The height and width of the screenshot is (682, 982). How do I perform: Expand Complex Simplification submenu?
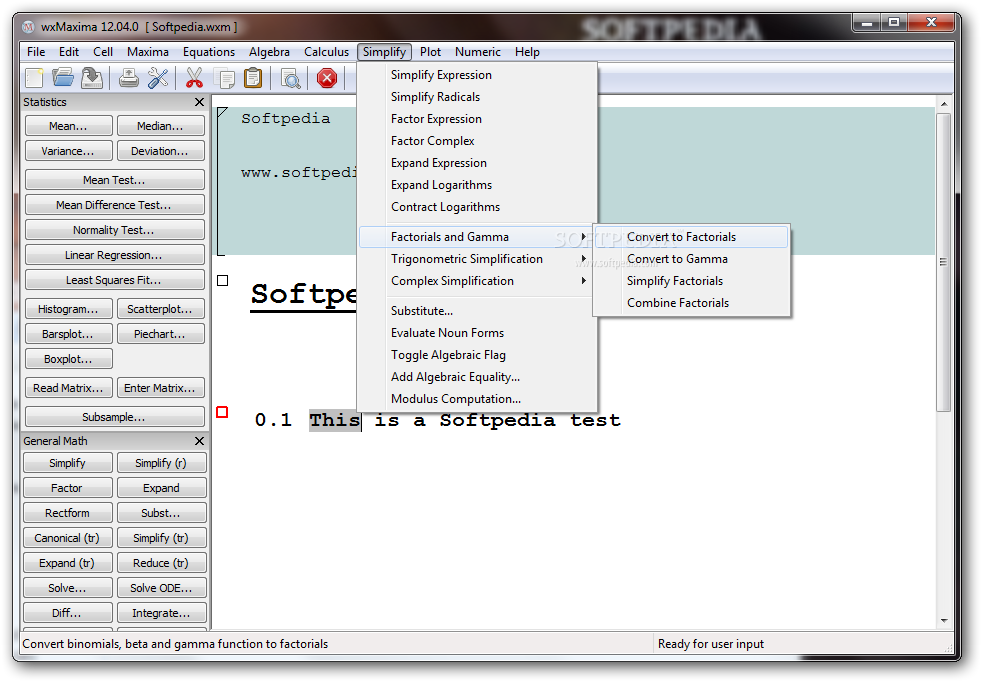click(x=476, y=281)
